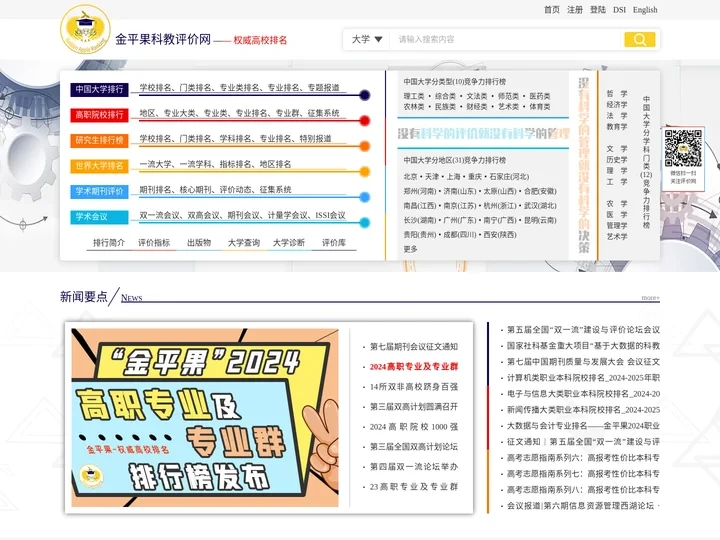Open 2024高职院校1000强 news item
720x540 pixels.
tap(414, 427)
